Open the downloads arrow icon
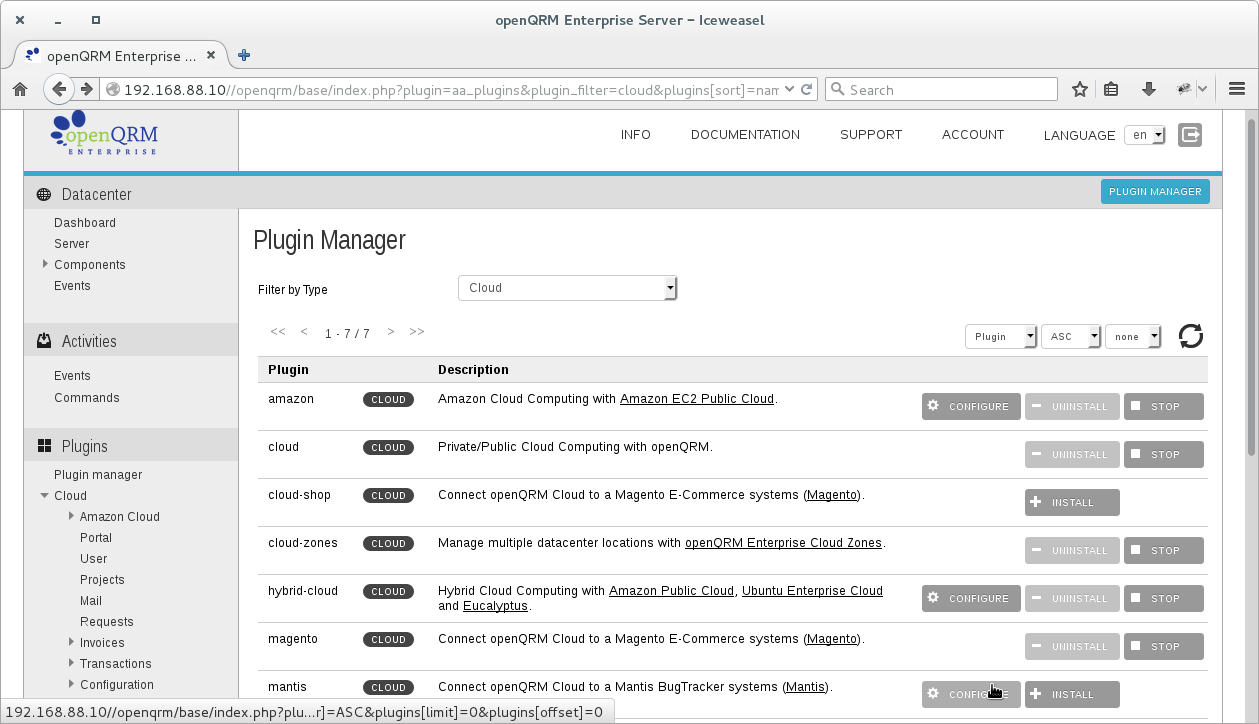The width and height of the screenshot is (1259, 724). point(1149,89)
